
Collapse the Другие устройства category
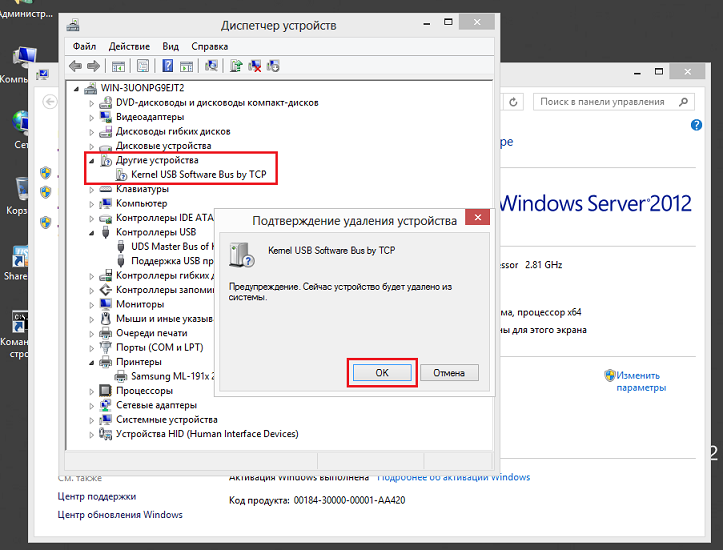click(93, 160)
